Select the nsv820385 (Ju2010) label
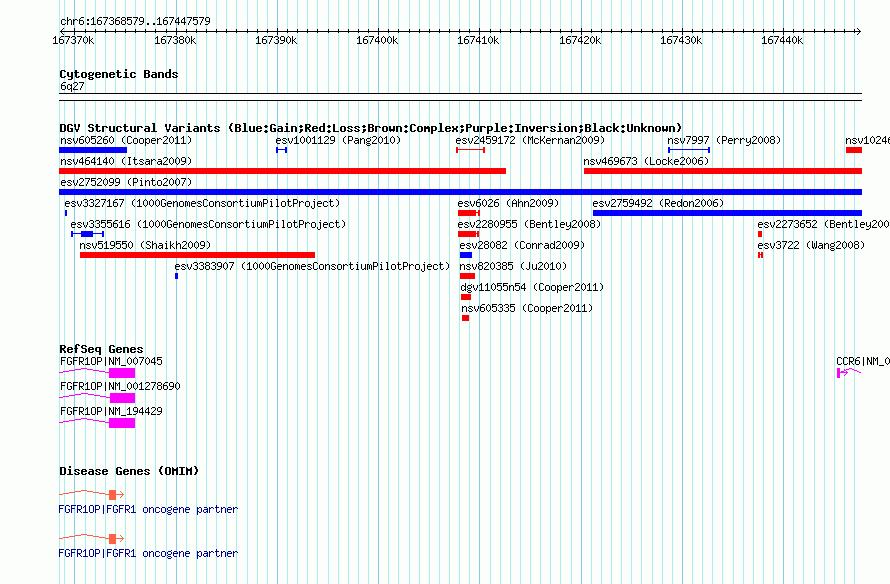 click(x=513, y=266)
